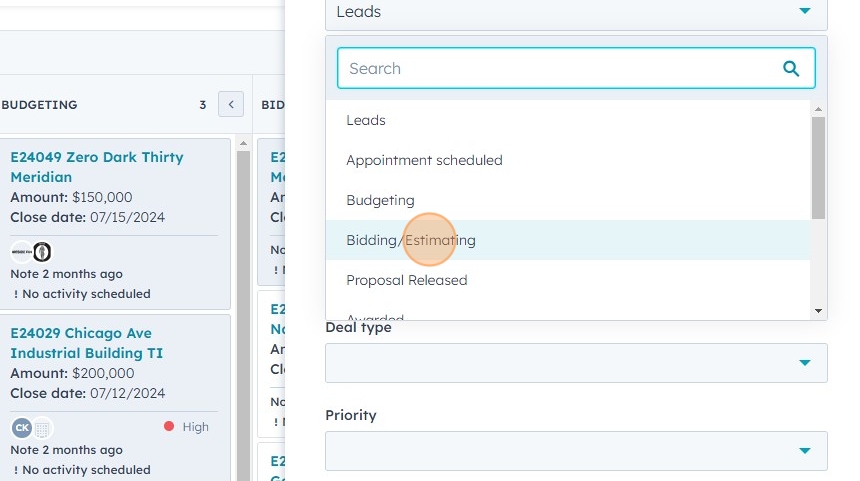
Task: Open E24049 Zero Dark Thirty Meridian deal
Action: 96,167
